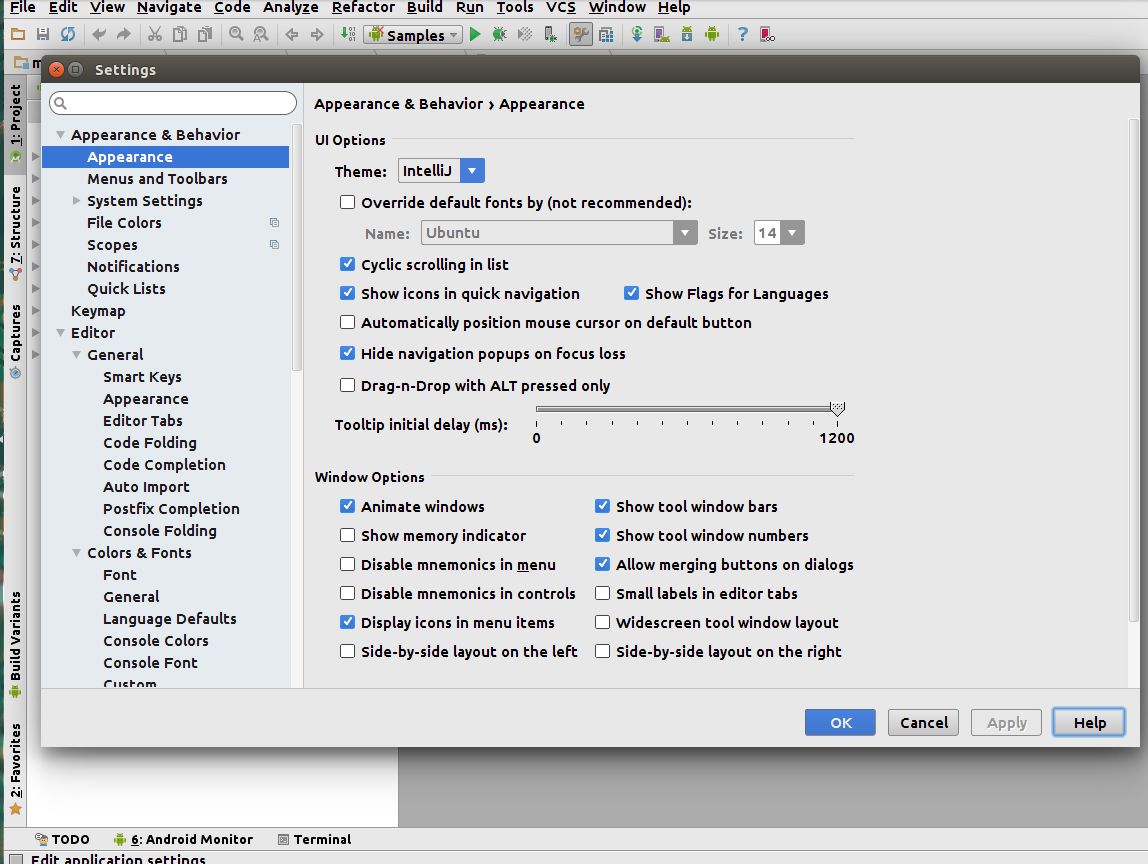Open Android Device Monitor icon
1148x864 pixels.
pos(712,34)
